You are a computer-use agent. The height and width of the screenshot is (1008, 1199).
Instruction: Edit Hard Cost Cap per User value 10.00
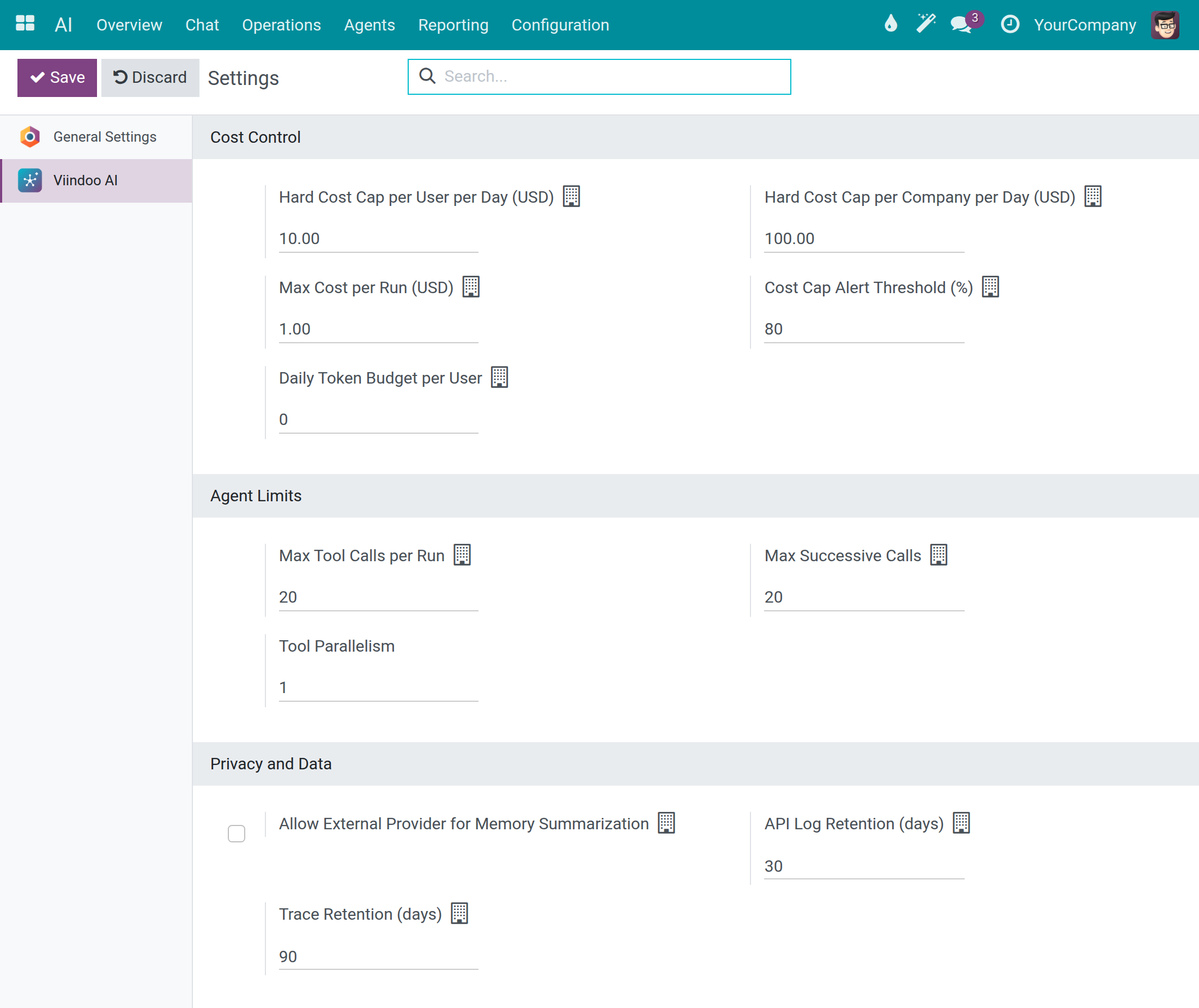click(378, 238)
